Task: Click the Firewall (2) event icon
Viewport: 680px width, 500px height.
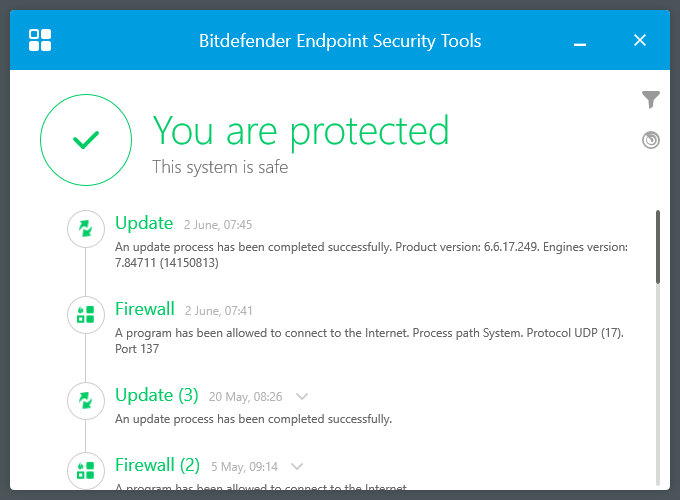Action: [x=85, y=470]
